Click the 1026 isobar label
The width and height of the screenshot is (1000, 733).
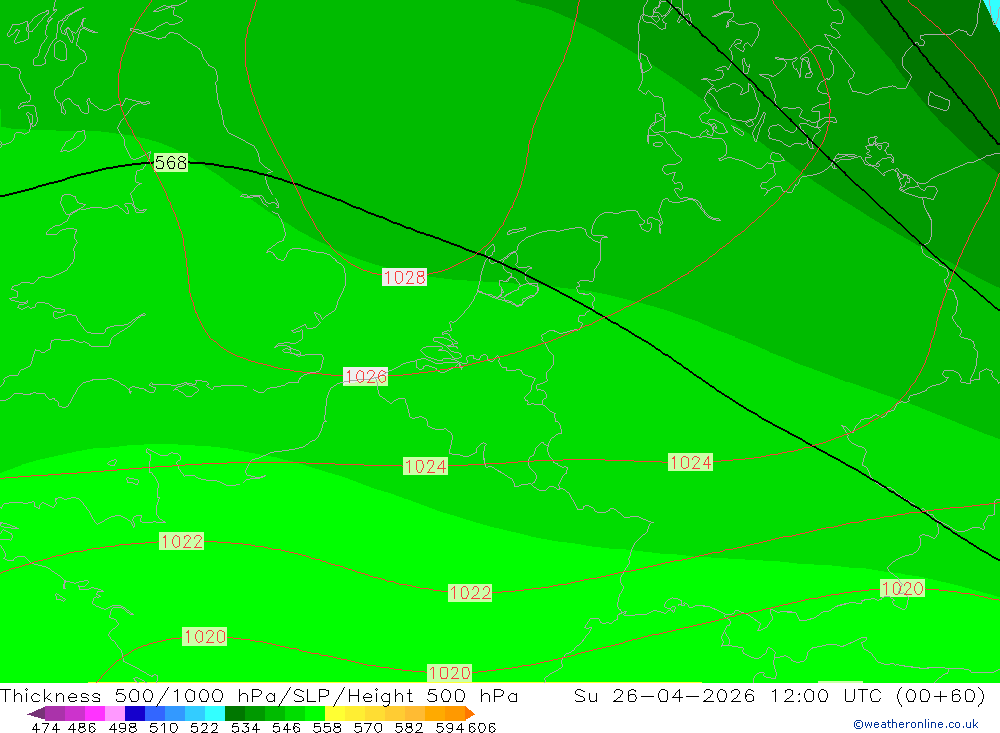coord(365,376)
